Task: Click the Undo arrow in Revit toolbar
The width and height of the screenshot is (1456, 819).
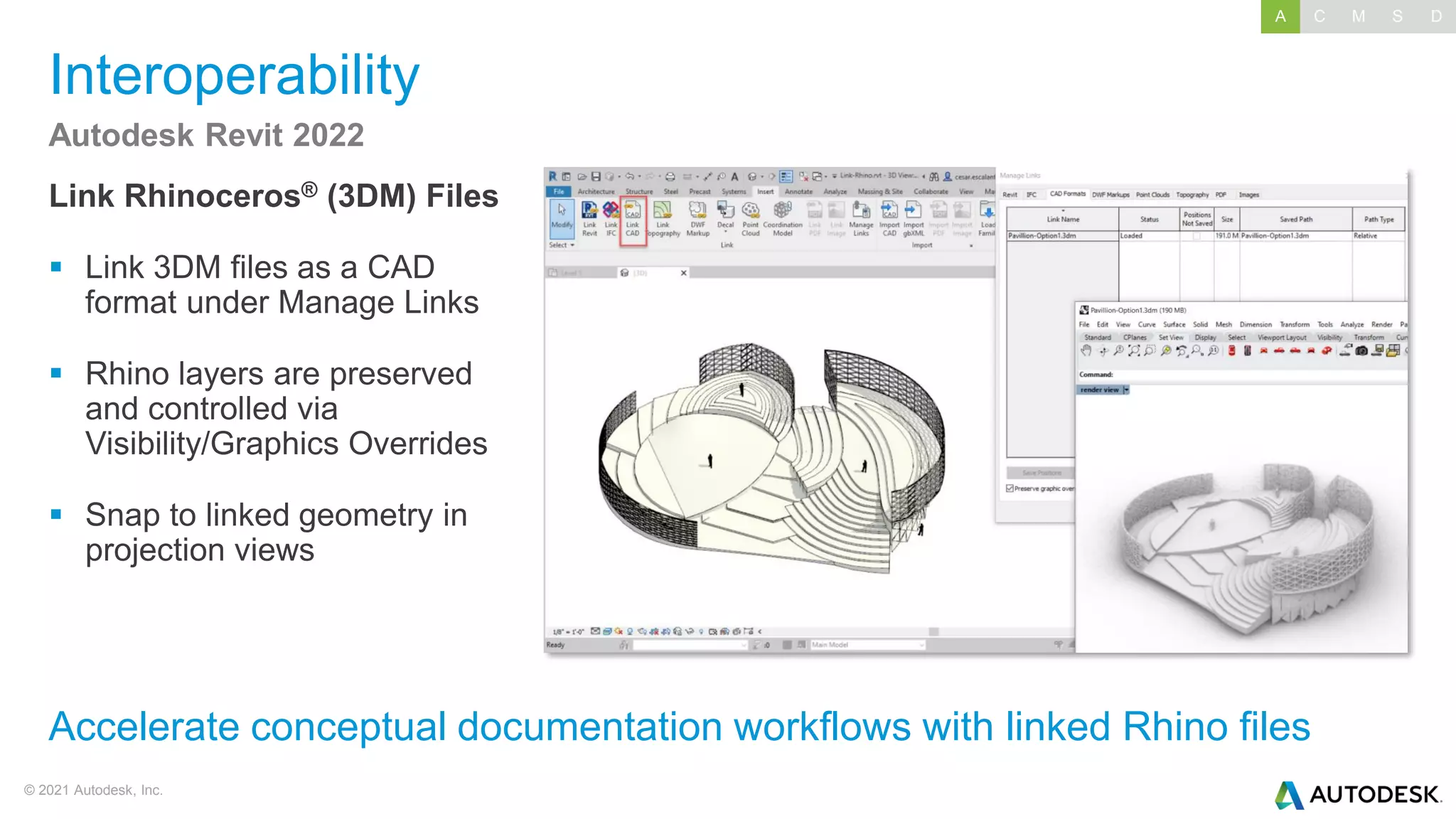Action: pos(629,176)
